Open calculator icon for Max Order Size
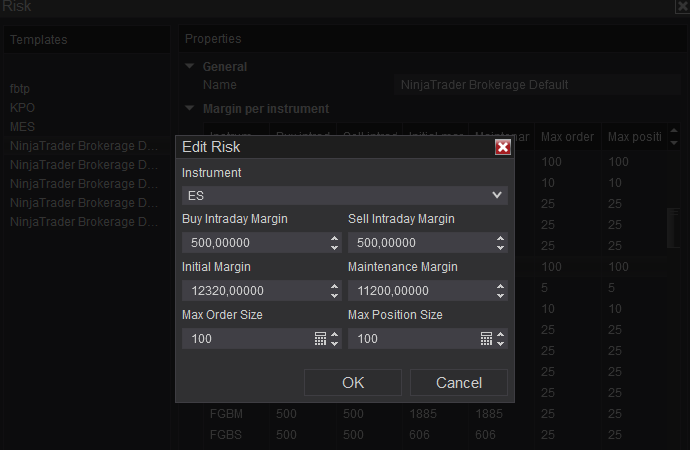 321,339
